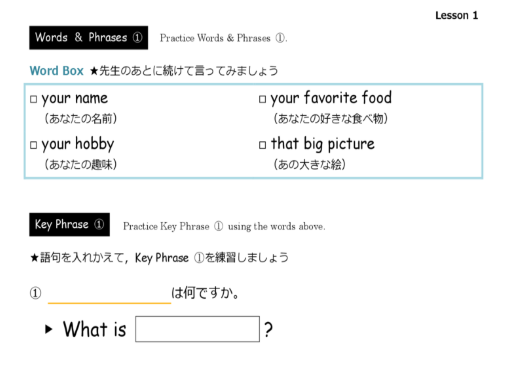The height and width of the screenshot is (369, 514).
Task: Click the star before 語句を入れかえて
Action: click(x=34, y=258)
